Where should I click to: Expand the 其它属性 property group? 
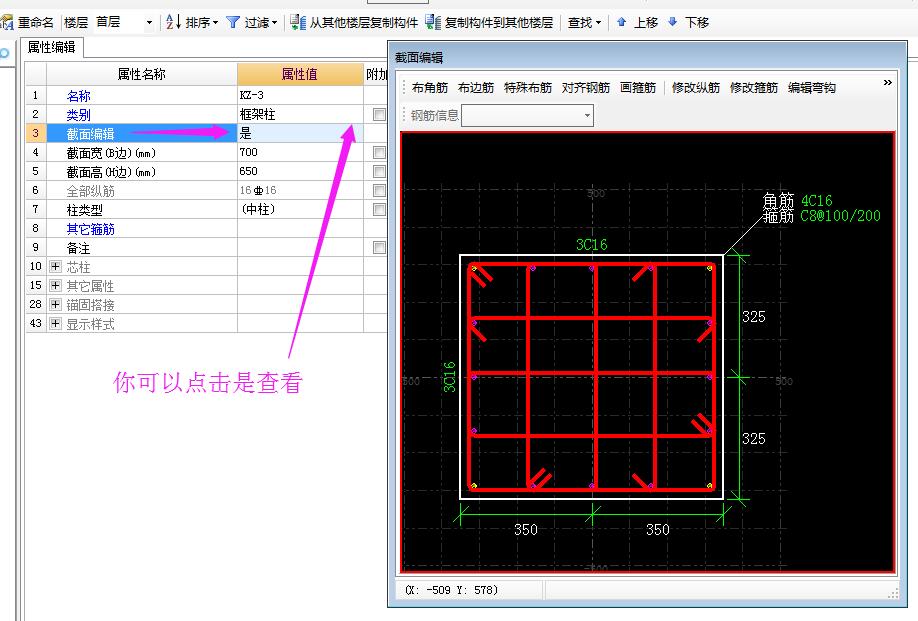56,286
